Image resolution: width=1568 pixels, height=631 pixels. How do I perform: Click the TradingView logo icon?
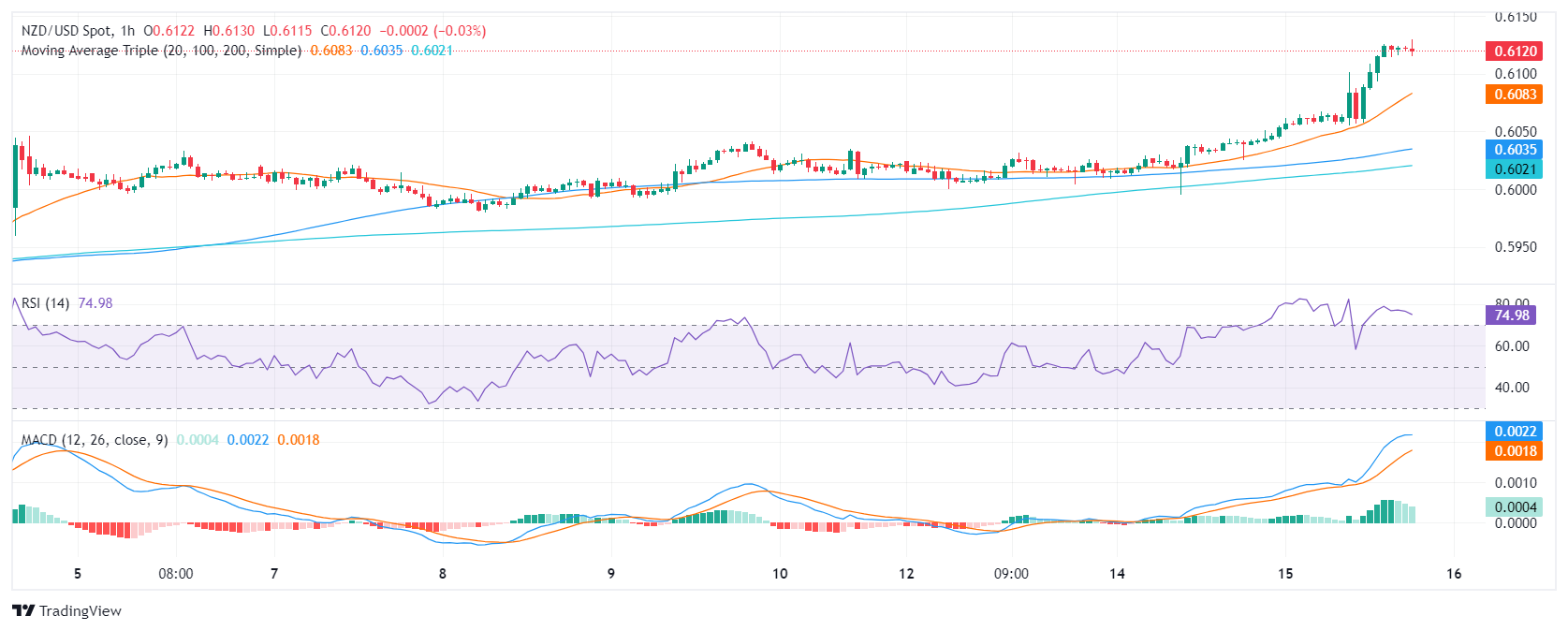pyautogui.click(x=23, y=611)
